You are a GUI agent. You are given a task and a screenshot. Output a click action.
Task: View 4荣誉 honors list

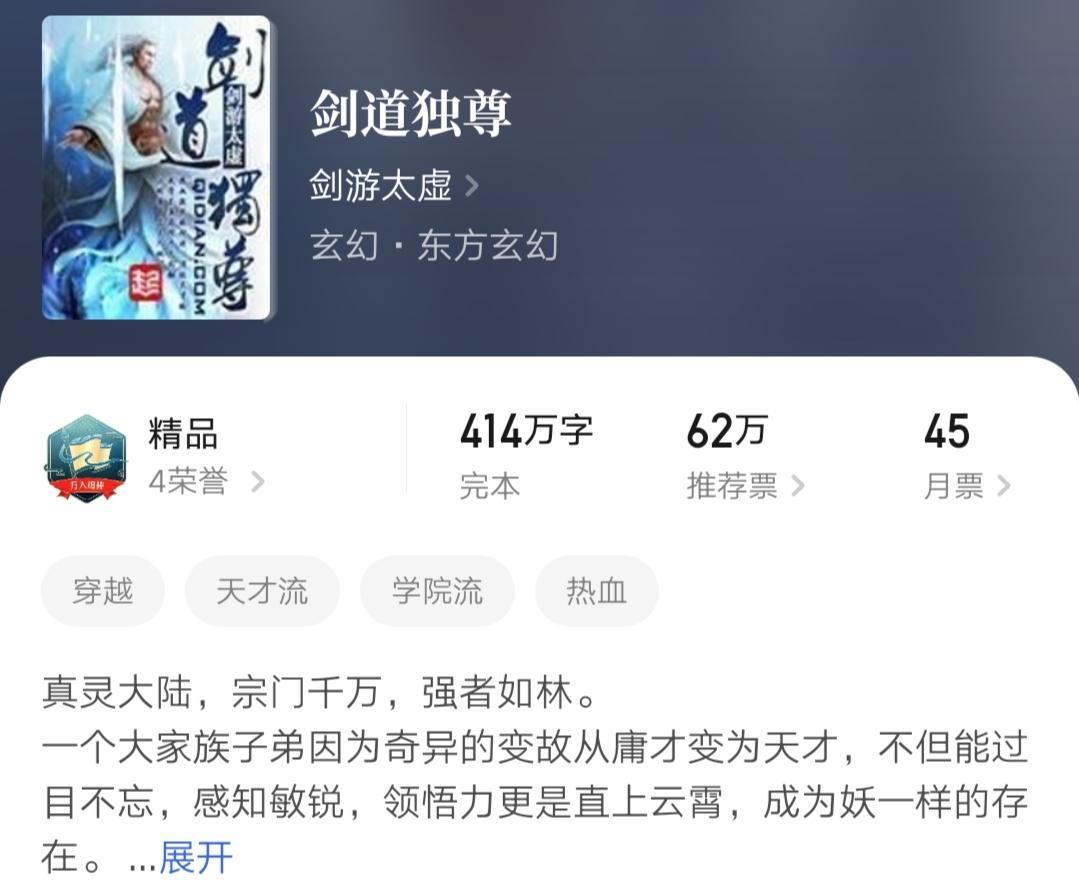pyautogui.click(x=188, y=481)
